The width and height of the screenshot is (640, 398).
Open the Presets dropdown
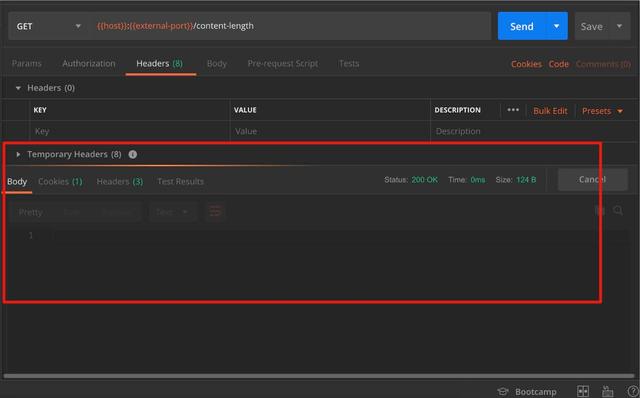(602, 111)
